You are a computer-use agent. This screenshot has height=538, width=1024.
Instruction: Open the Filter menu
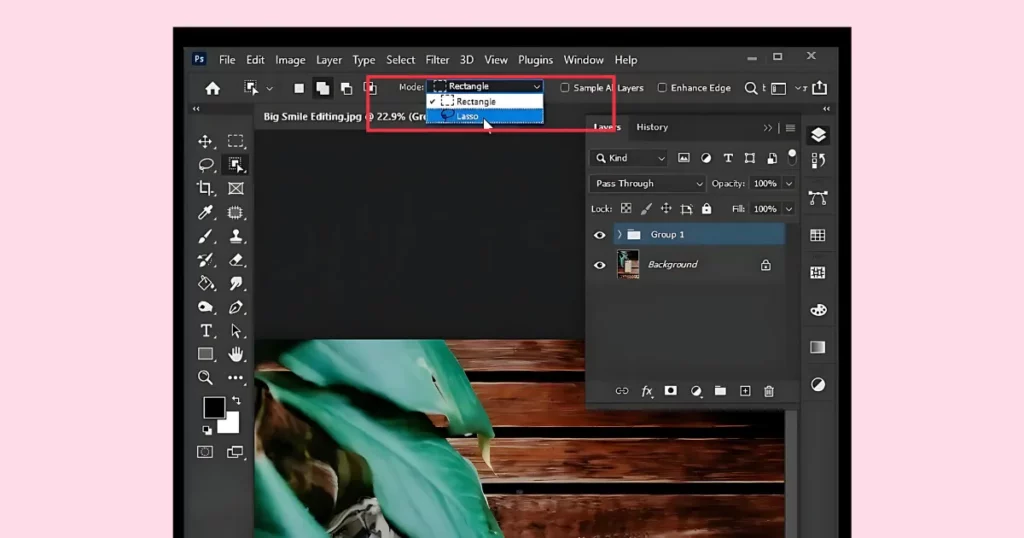pos(437,59)
